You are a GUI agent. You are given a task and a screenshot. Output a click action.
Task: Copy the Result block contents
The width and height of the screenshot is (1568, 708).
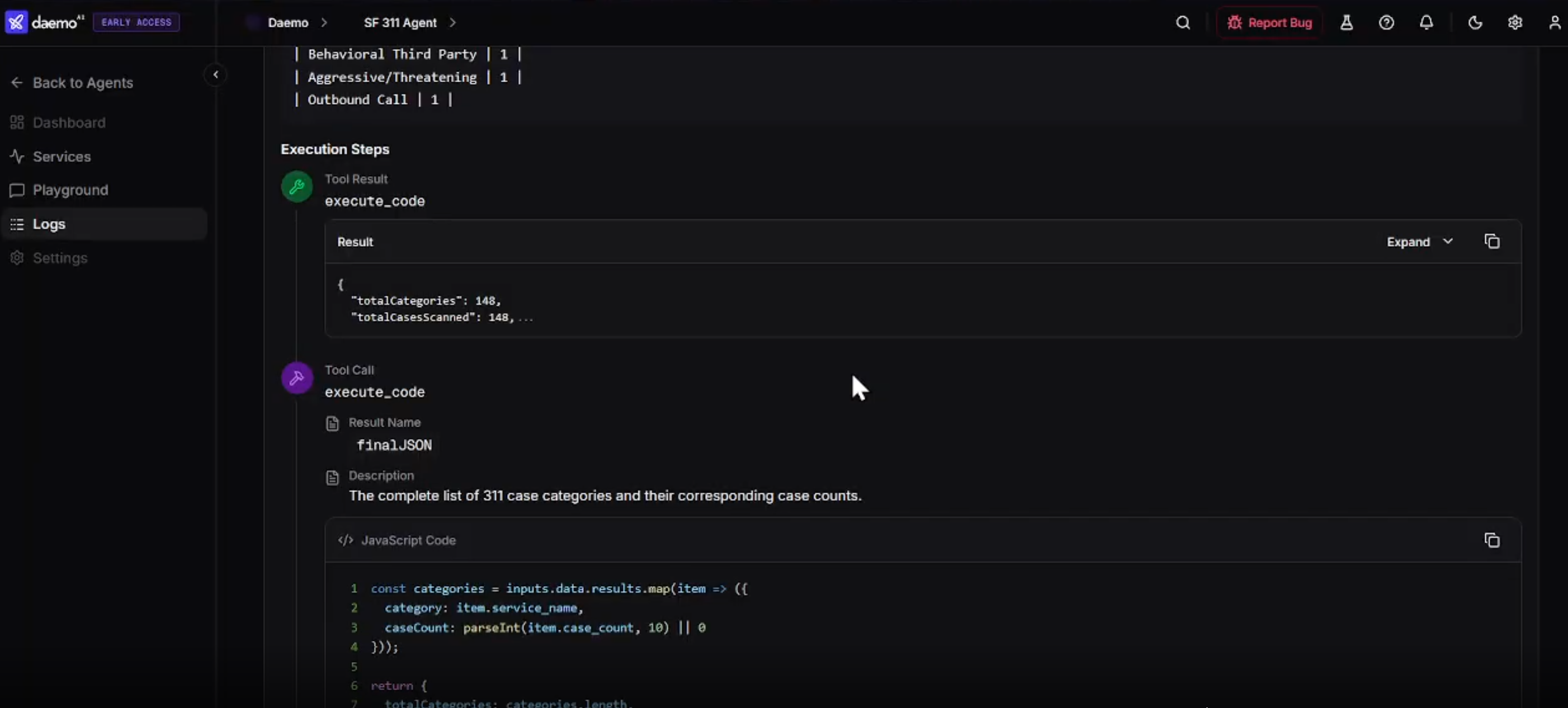pyautogui.click(x=1492, y=242)
